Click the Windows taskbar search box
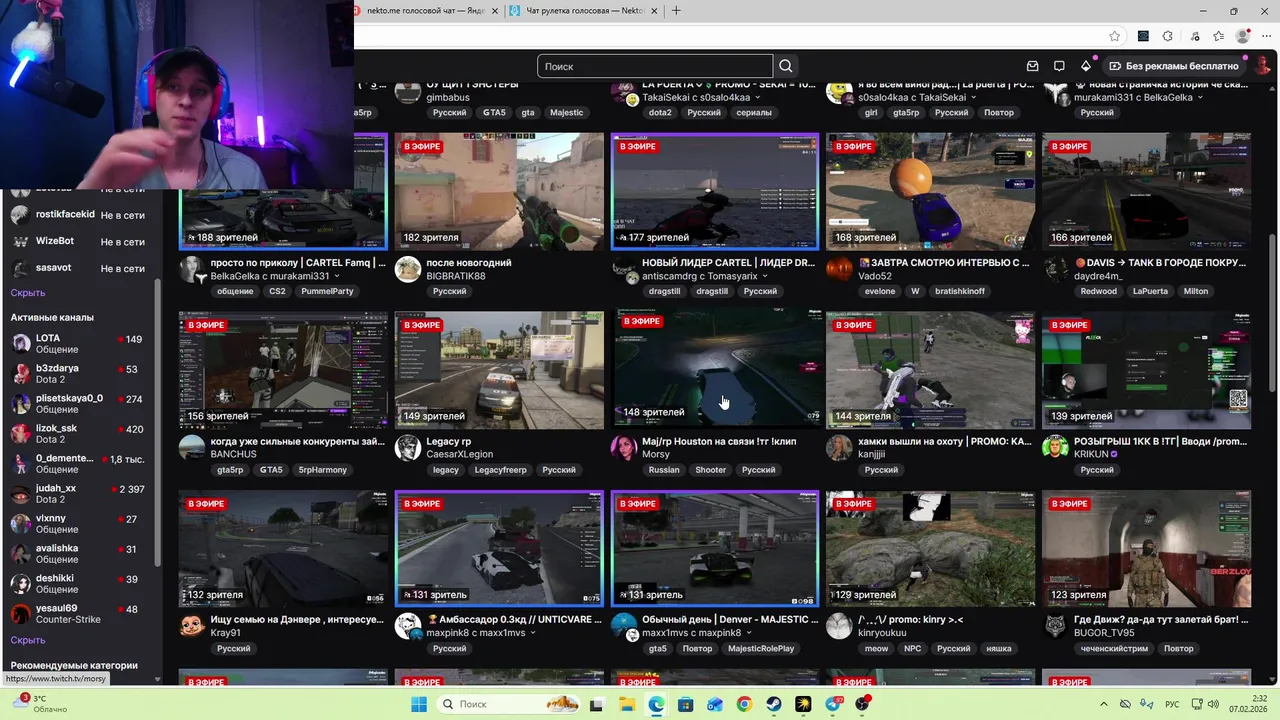 [509, 704]
